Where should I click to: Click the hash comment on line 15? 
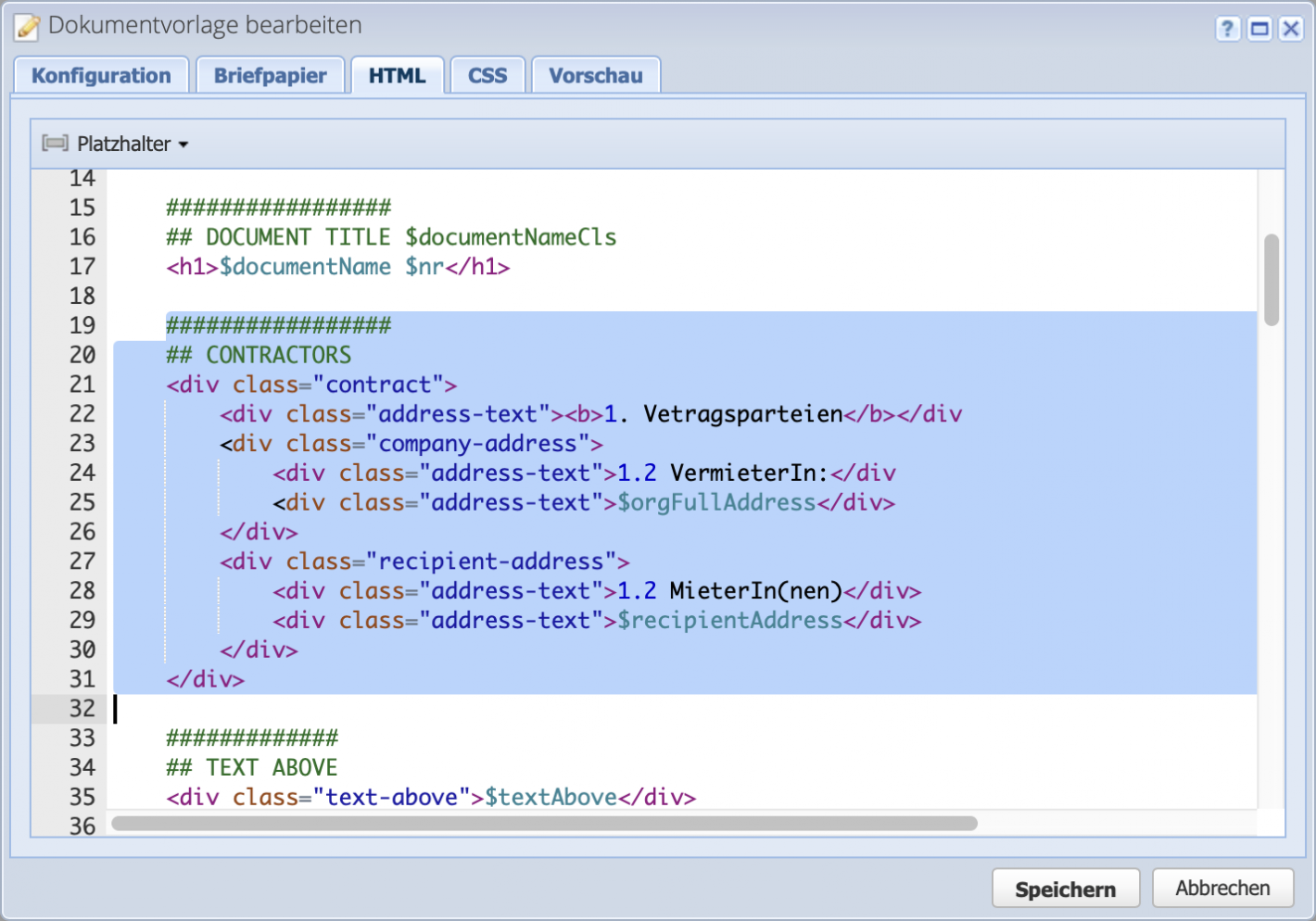pyautogui.click(x=279, y=208)
